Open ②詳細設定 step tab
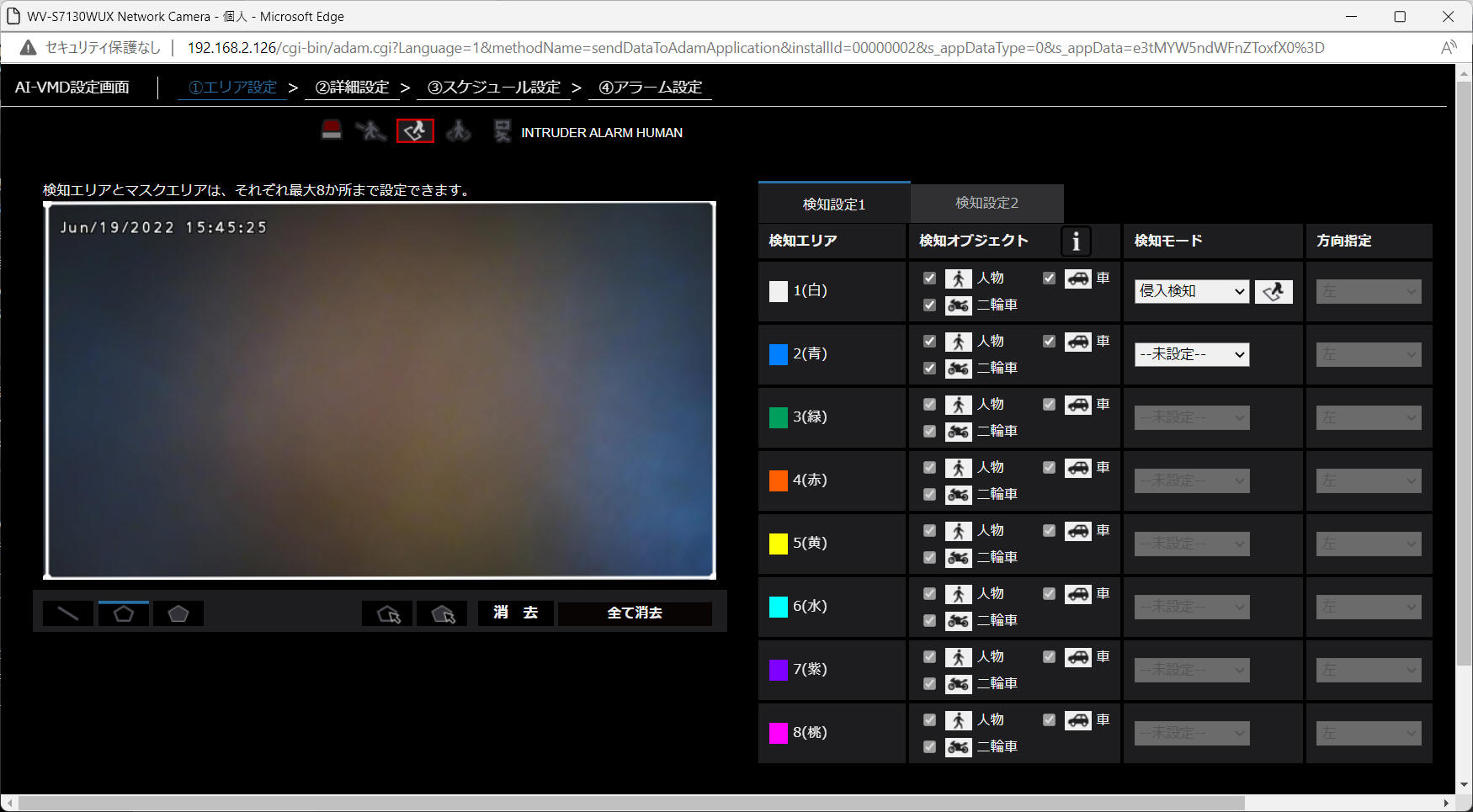1473x812 pixels. pos(352,88)
